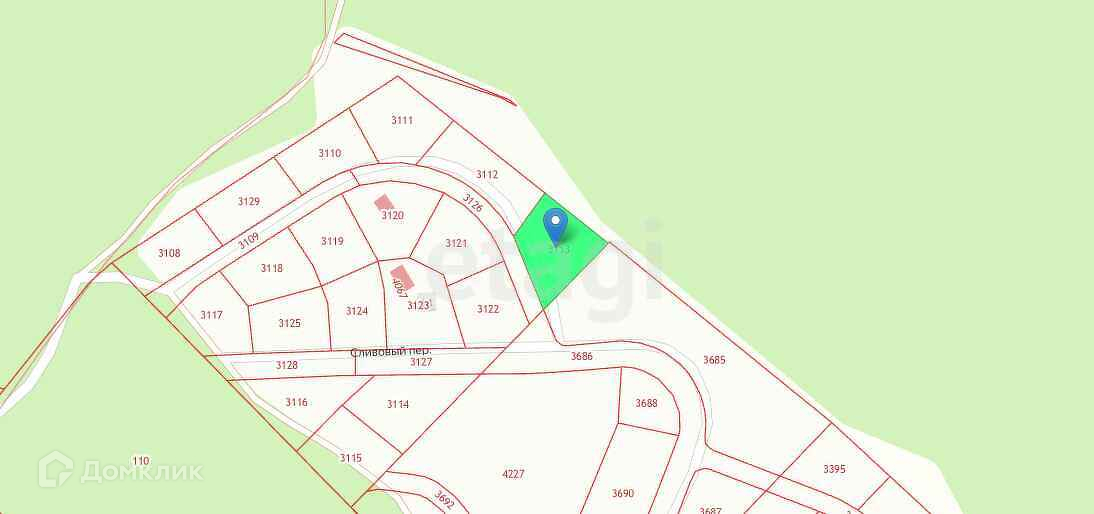1094x514 pixels.
Task: Click road parcel 3686
Action: tap(581, 356)
